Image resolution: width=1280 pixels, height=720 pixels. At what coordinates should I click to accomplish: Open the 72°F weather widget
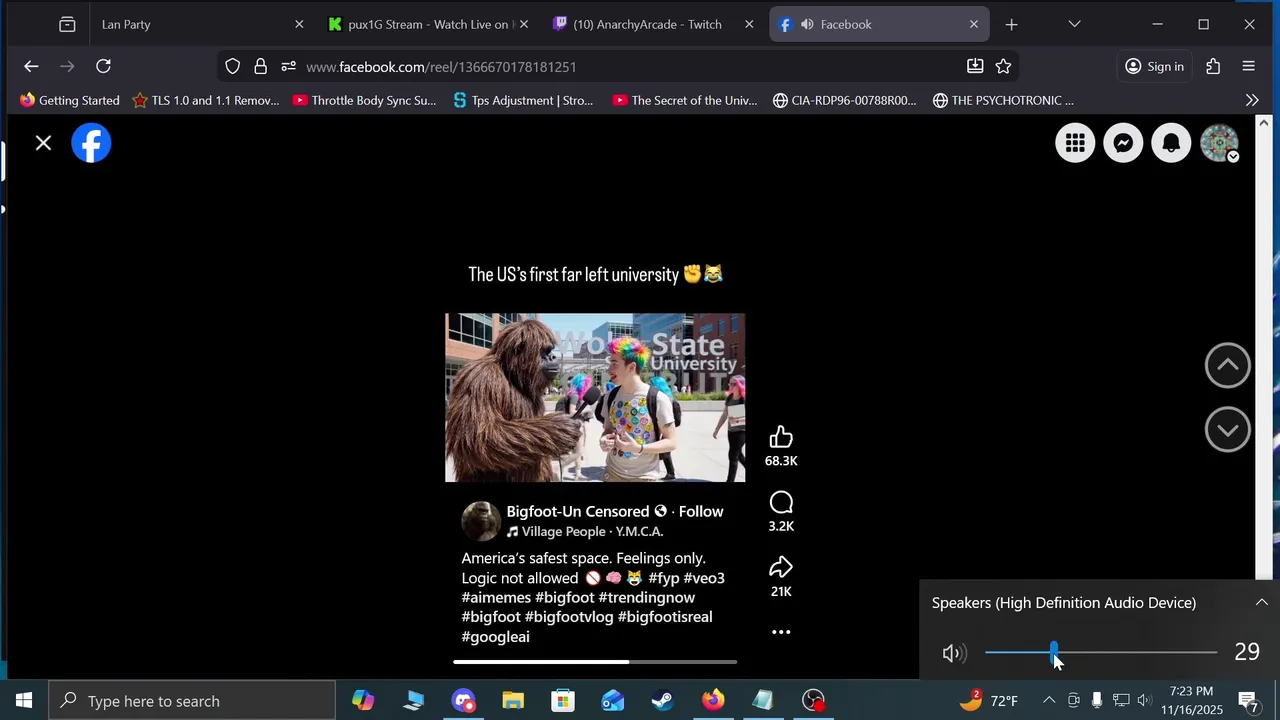989,700
